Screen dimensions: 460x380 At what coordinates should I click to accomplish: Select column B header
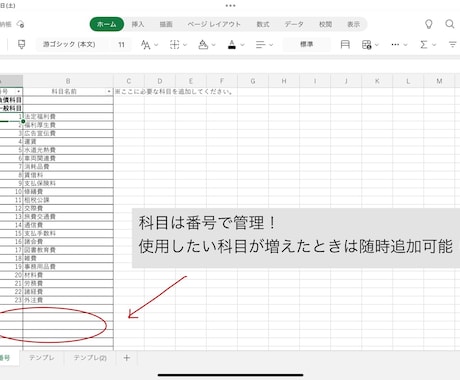pos(68,81)
